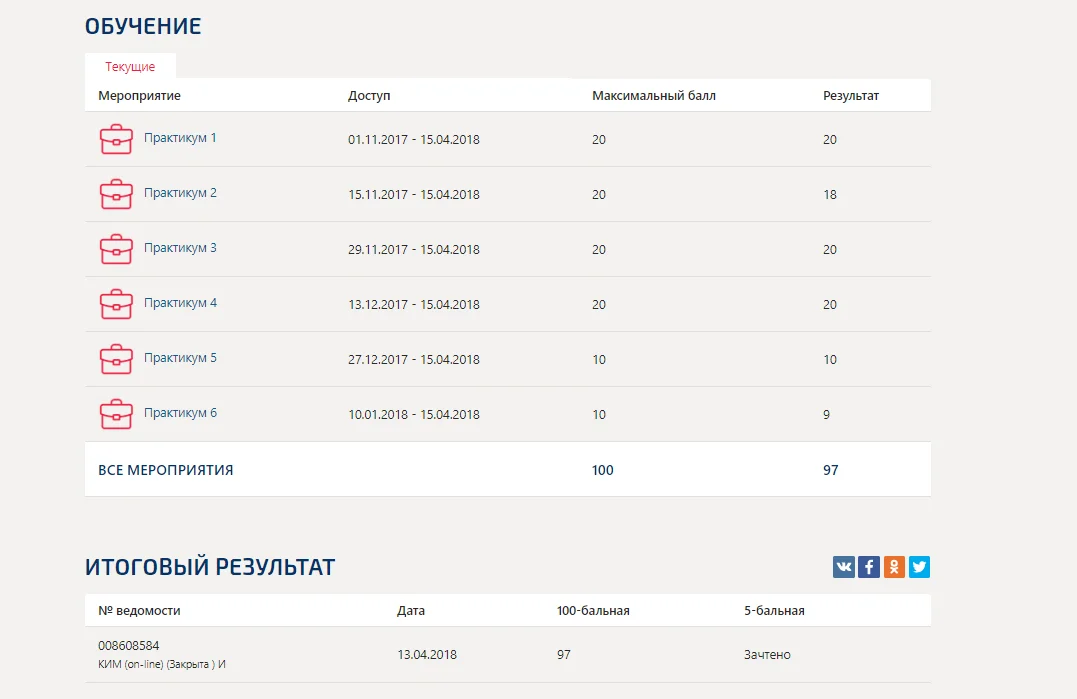The width and height of the screenshot is (1077, 699).
Task: Click the ИТОГОВЫЙ РЕЗУЛЬТАТ heading
Action: (x=210, y=567)
